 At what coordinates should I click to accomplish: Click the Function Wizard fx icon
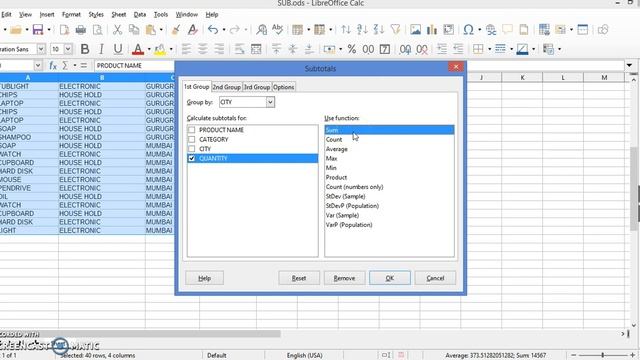[x=53, y=66]
